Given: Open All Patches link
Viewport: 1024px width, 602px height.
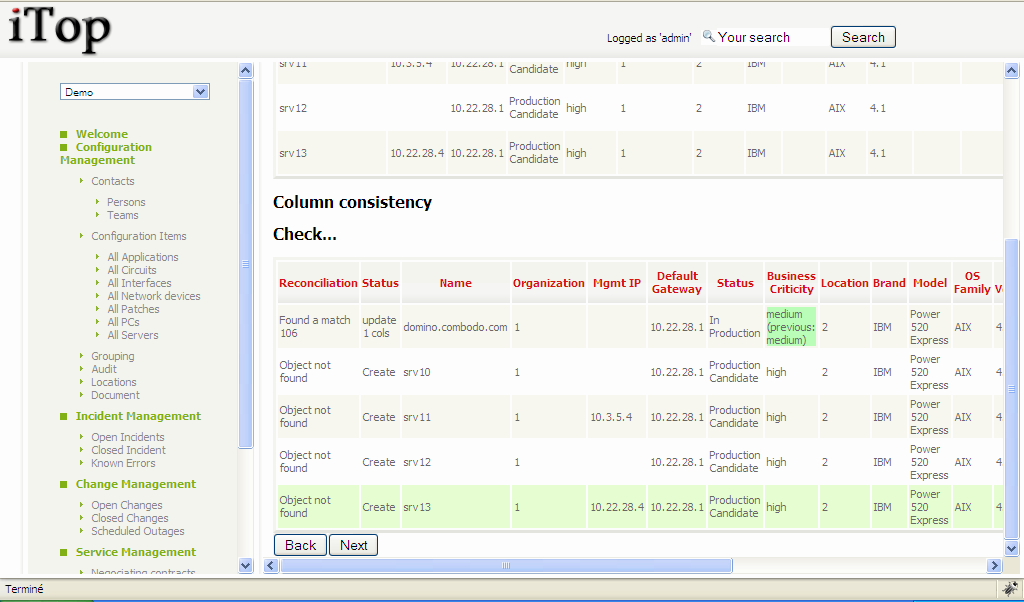Looking at the screenshot, I should pyautogui.click(x=133, y=309).
